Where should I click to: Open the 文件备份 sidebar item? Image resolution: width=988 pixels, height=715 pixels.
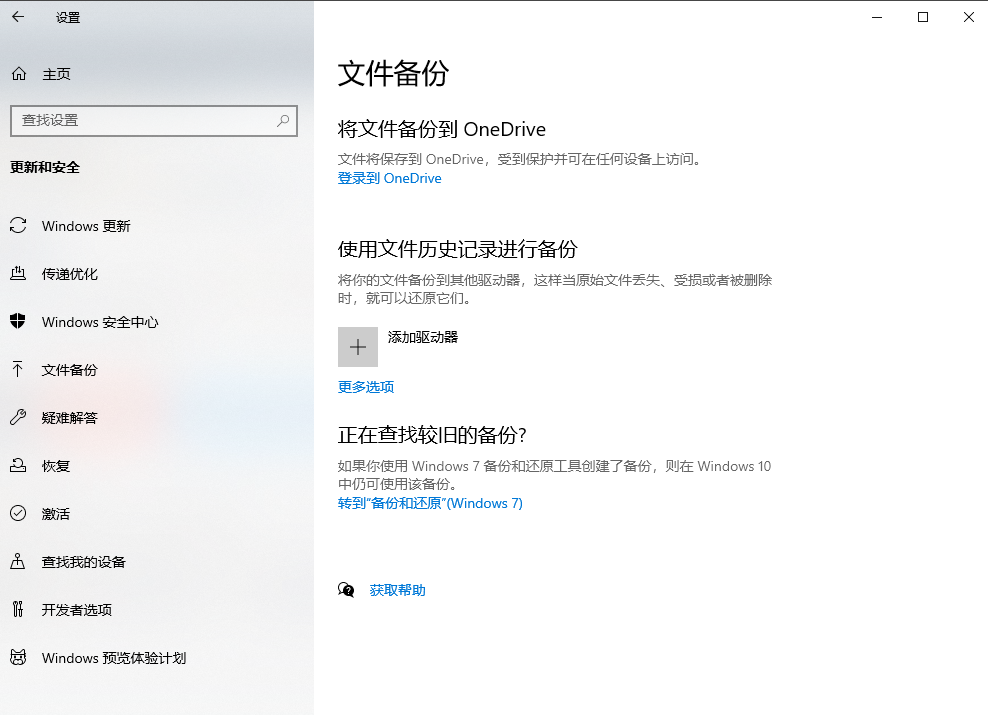(x=70, y=370)
